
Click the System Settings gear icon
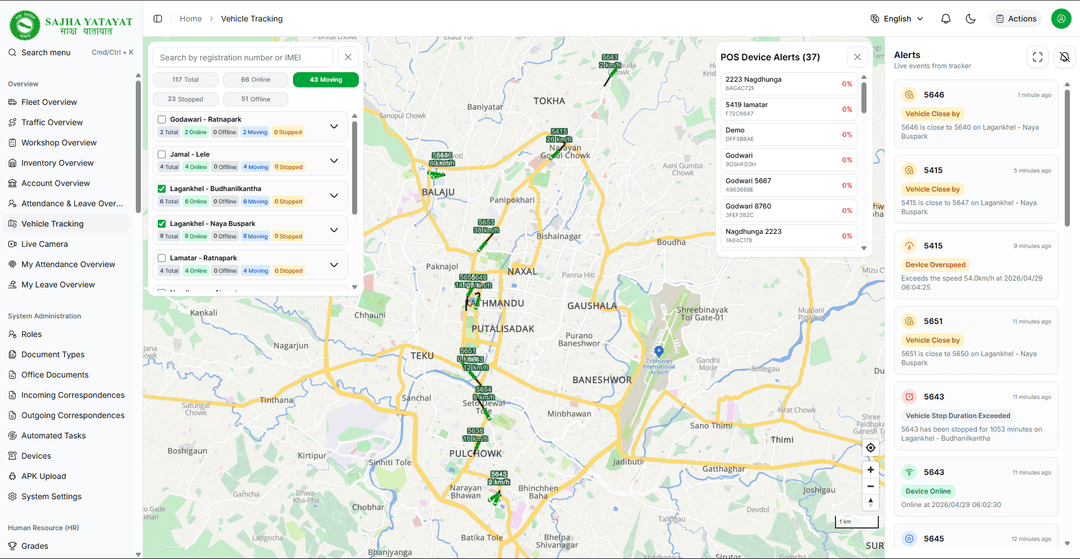tap(12, 496)
